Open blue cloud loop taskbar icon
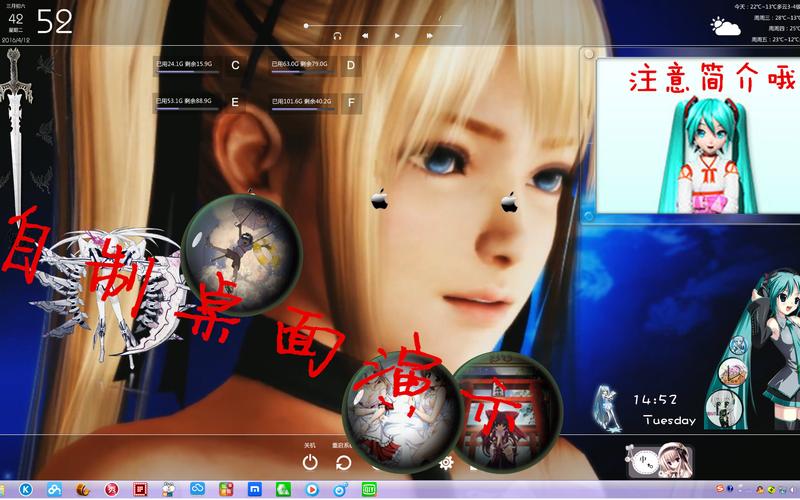Viewport: 800px width, 500px height. (x=197, y=489)
